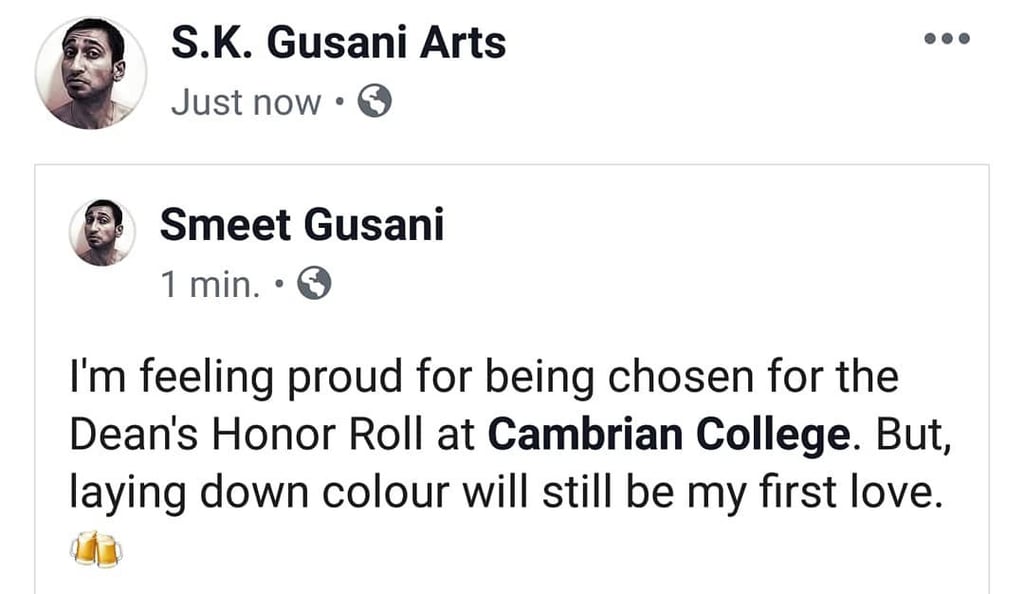Open the three-dot options menu of the post
Screen dimensions: 1024x594
tap(945, 38)
